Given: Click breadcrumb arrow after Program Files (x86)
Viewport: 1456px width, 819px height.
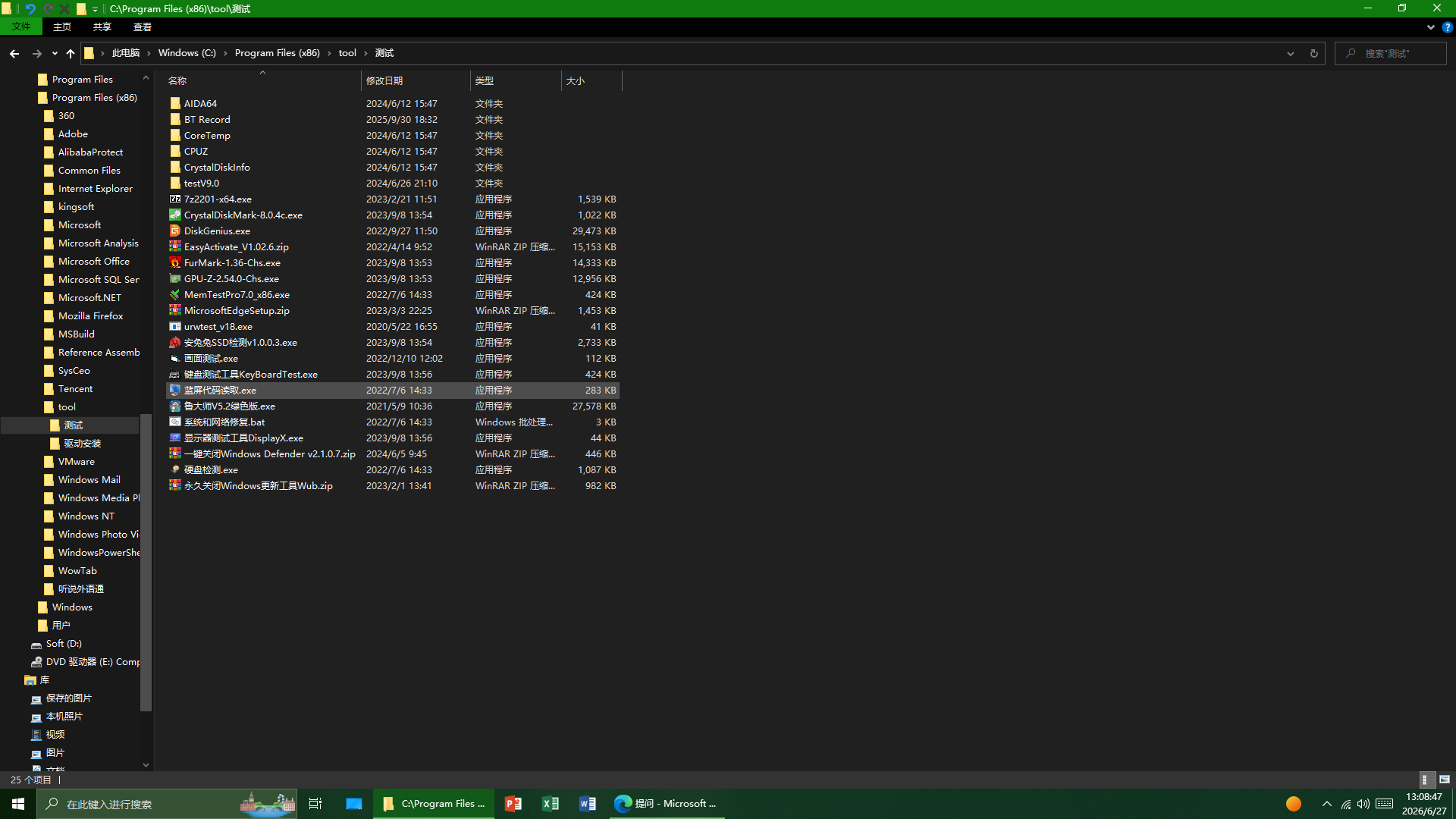Looking at the screenshot, I should [x=329, y=53].
